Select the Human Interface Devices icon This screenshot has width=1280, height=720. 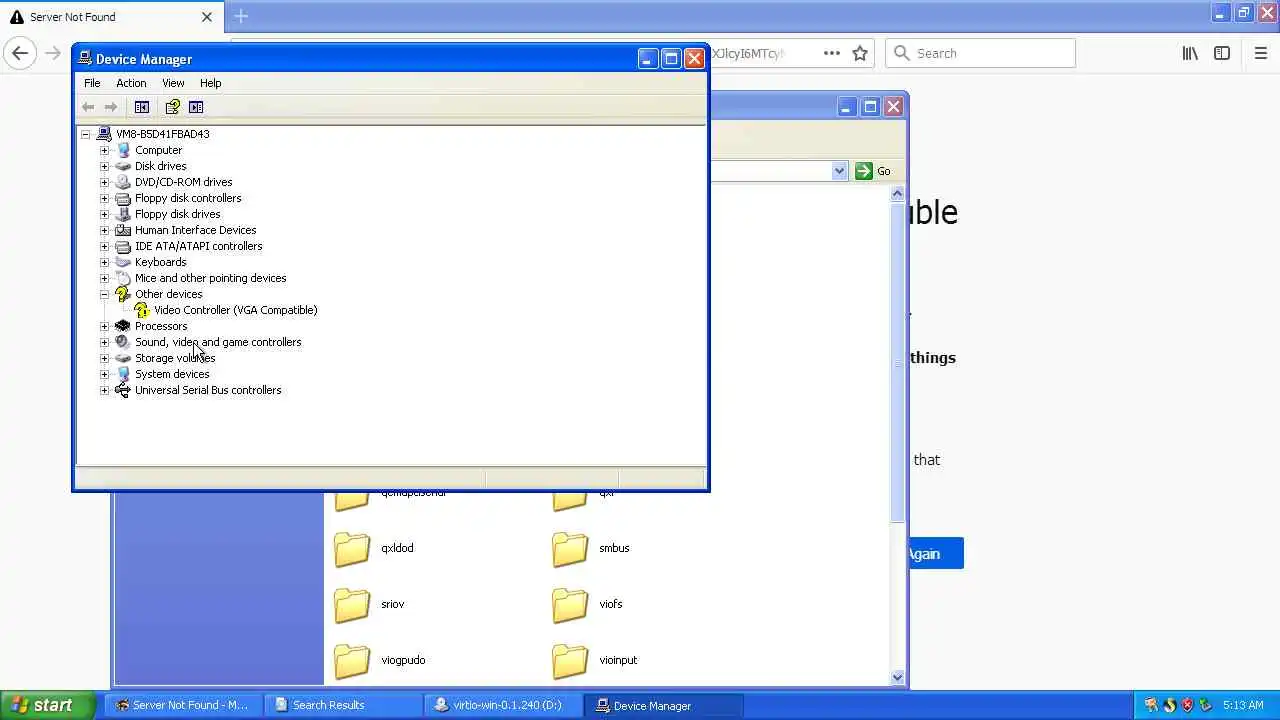(123, 230)
